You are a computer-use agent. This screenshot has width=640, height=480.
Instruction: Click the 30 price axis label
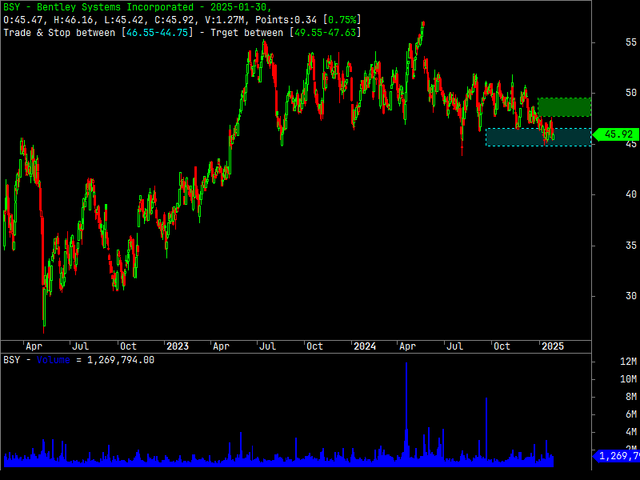pyautogui.click(x=631, y=296)
